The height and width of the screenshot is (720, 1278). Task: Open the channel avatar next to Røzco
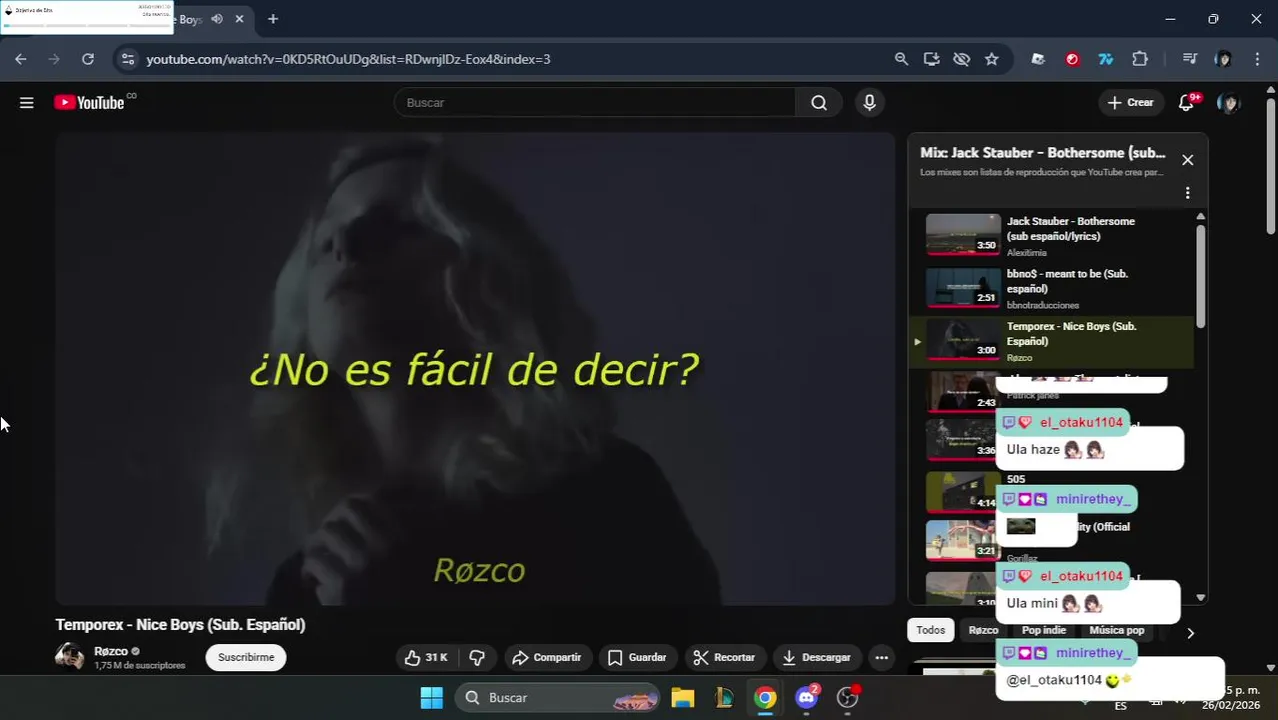[70, 656]
